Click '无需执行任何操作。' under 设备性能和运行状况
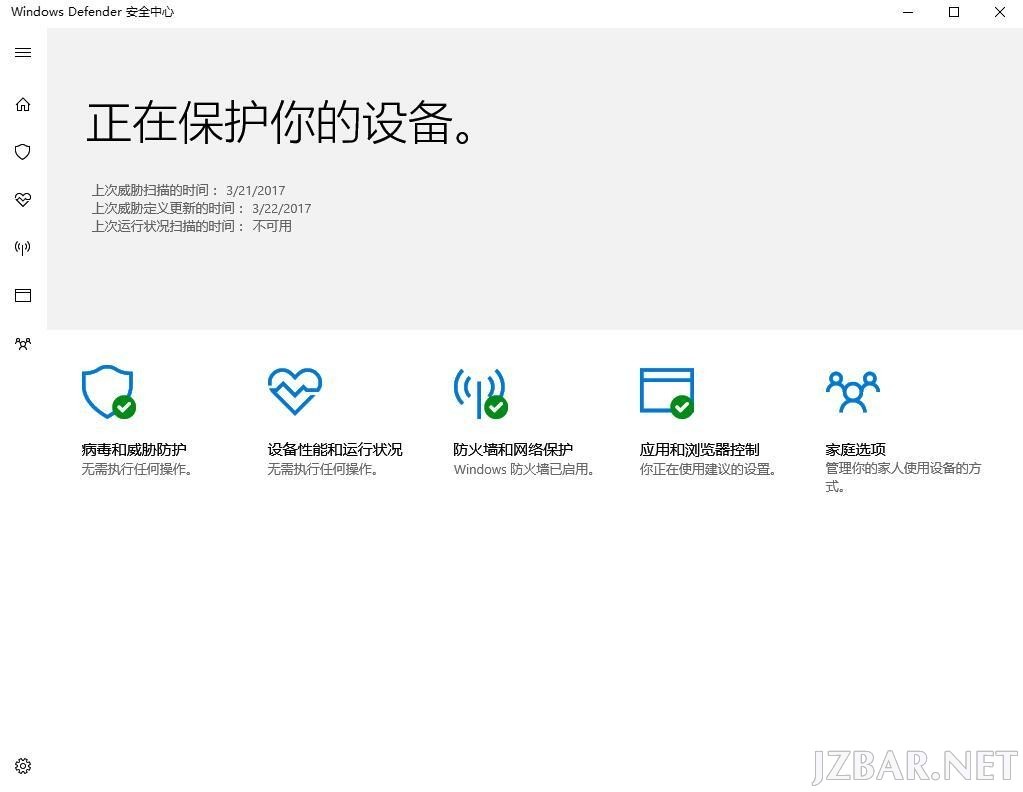 (x=323, y=469)
